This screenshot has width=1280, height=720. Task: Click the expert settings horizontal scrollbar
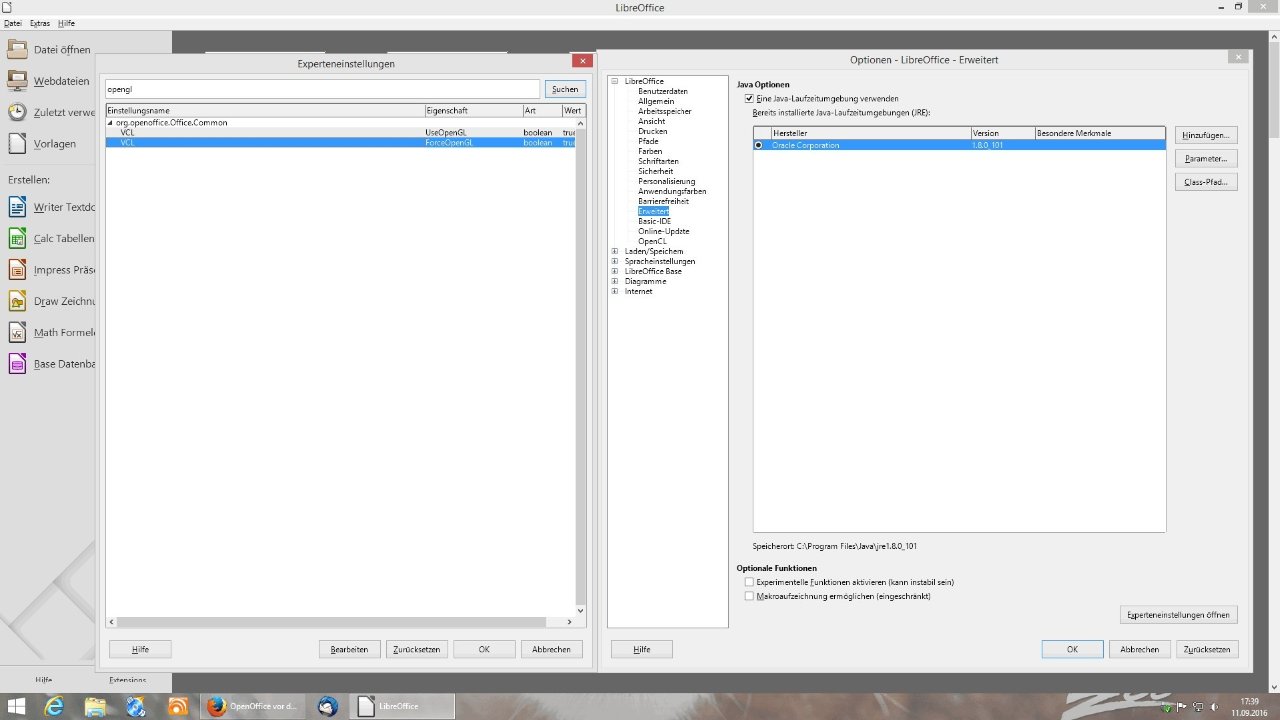coord(340,622)
